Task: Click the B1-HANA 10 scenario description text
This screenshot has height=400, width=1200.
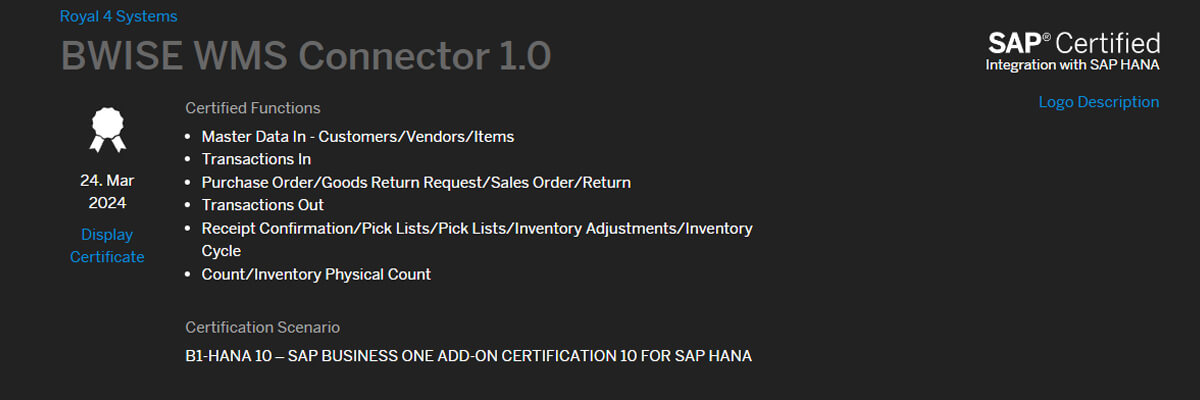Action: click(x=468, y=356)
